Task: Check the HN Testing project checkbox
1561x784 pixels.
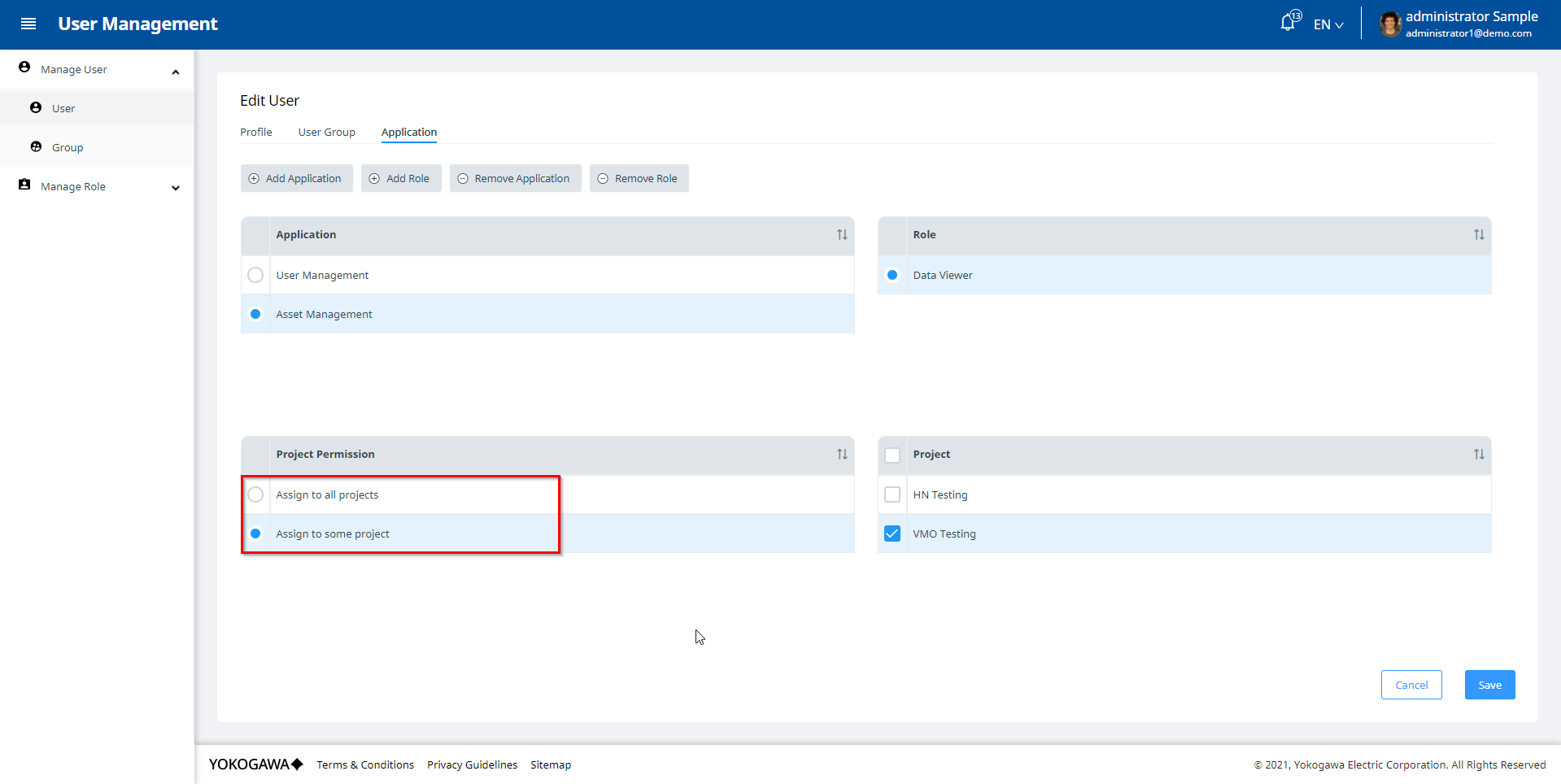Action: [892, 494]
